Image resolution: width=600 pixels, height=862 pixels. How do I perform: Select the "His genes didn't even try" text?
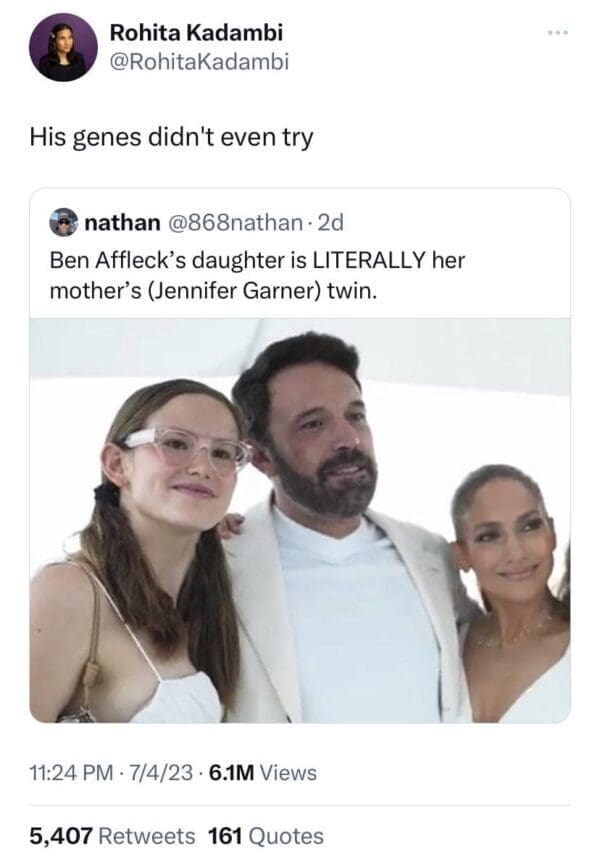(170, 136)
